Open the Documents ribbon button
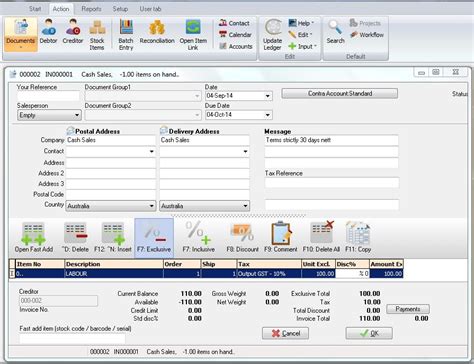This screenshot has height=364, width=474. (x=21, y=35)
